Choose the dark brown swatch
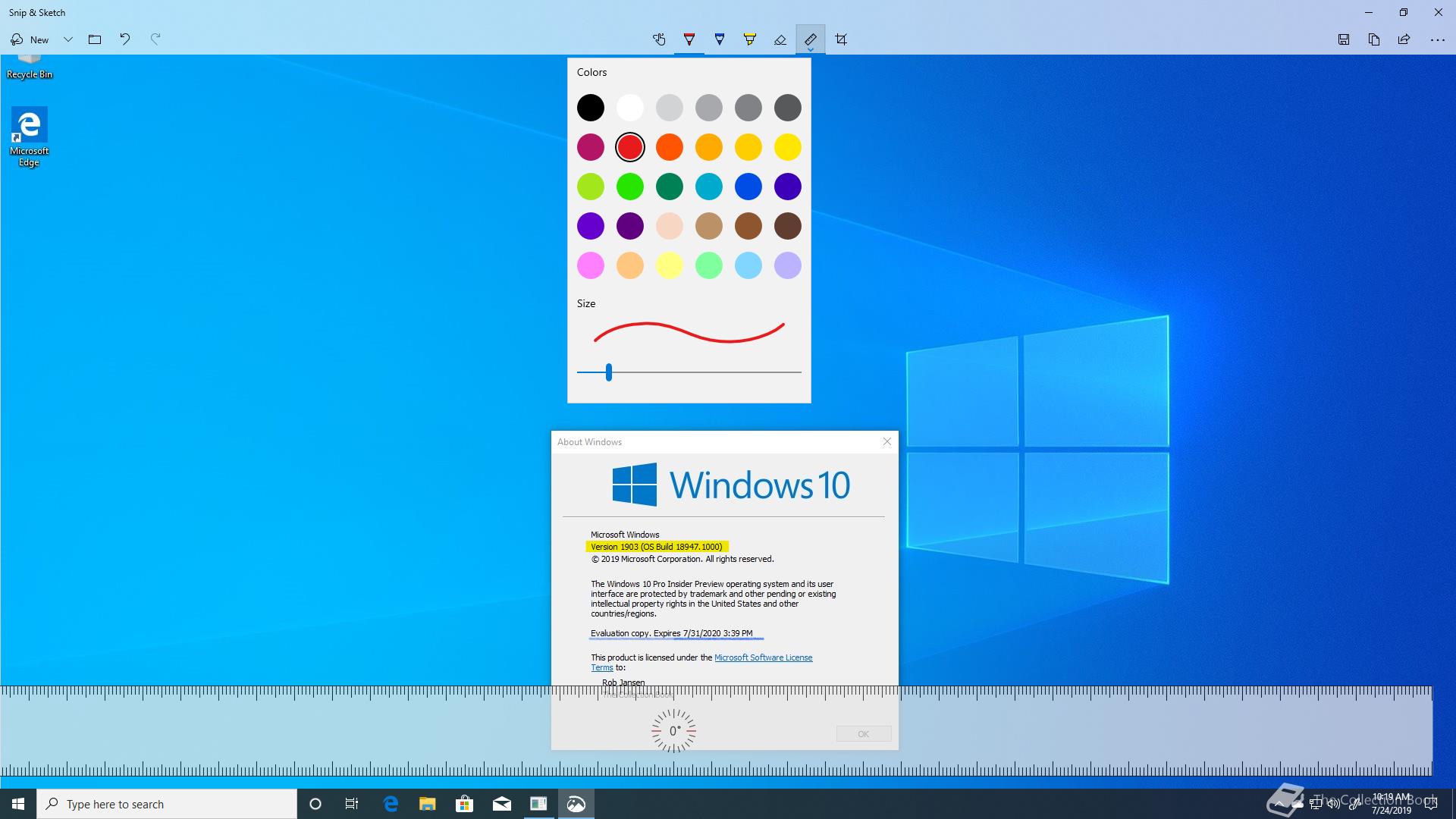Image resolution: width=1456 pixels, height=819 pixels. pyautogui.click(x=788, y=226)
